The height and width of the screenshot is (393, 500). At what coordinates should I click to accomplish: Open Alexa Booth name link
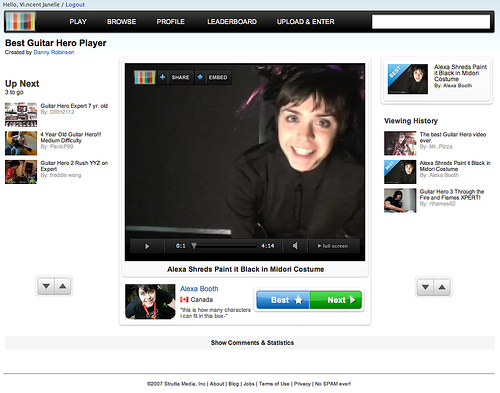(199, 289)
